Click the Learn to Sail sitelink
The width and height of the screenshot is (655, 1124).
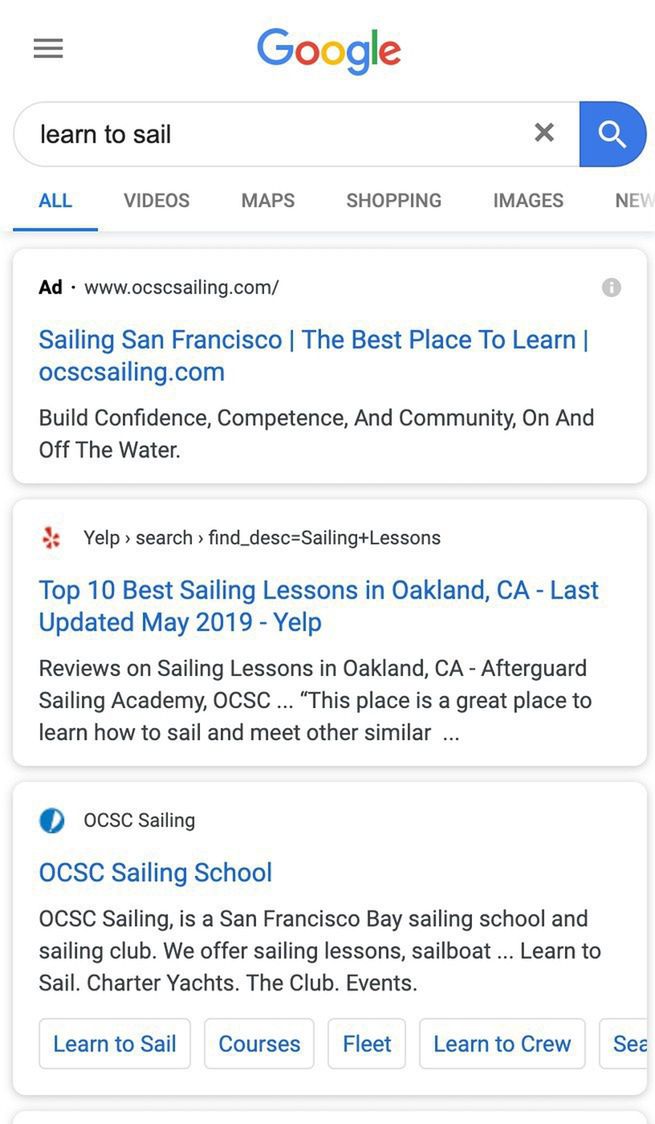(114, 1044)
